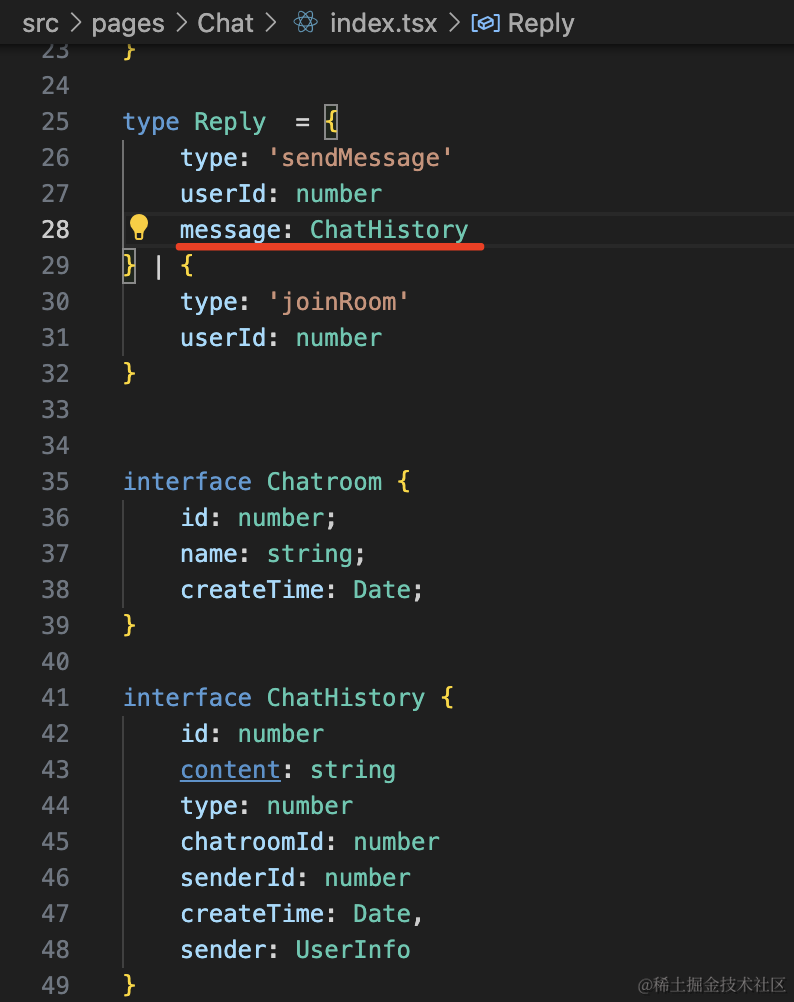Click the React file icon in breadcrumb
Screen dimensions: 794x1002
306,22
